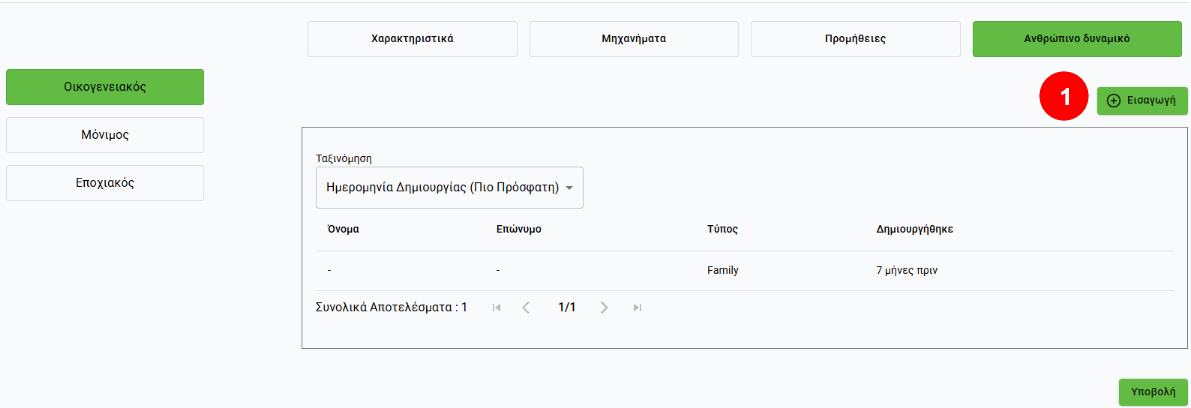Select the Οικογενειακός staff category
This screenshot has width=1191, height=408.
tap(105, 87)
